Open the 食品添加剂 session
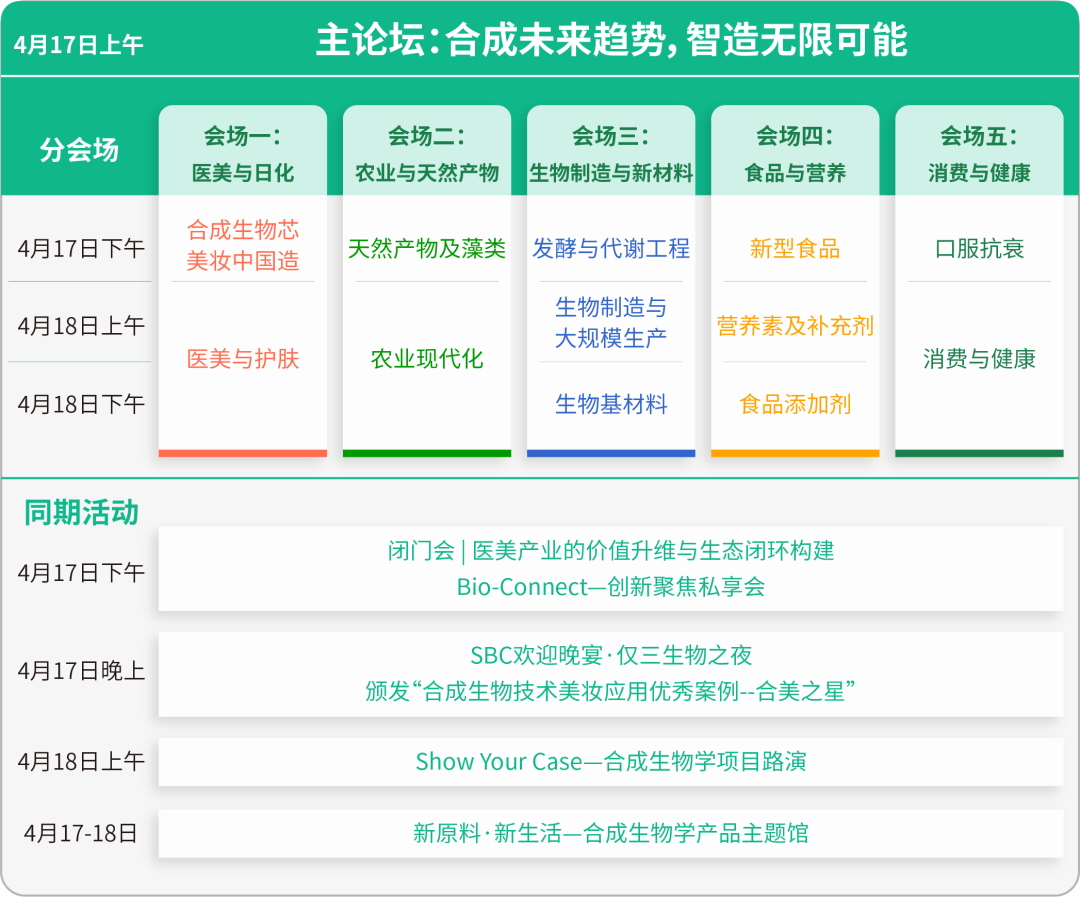 (x=795, y=405)
